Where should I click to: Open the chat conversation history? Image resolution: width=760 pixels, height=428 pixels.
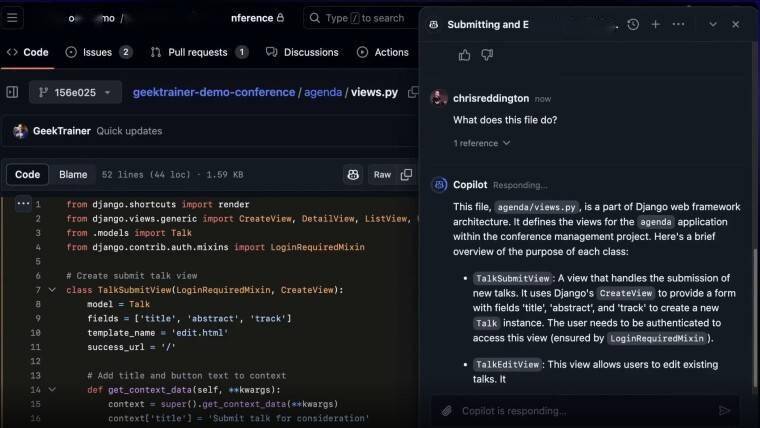pyautogui.click(x=633, y=24)
